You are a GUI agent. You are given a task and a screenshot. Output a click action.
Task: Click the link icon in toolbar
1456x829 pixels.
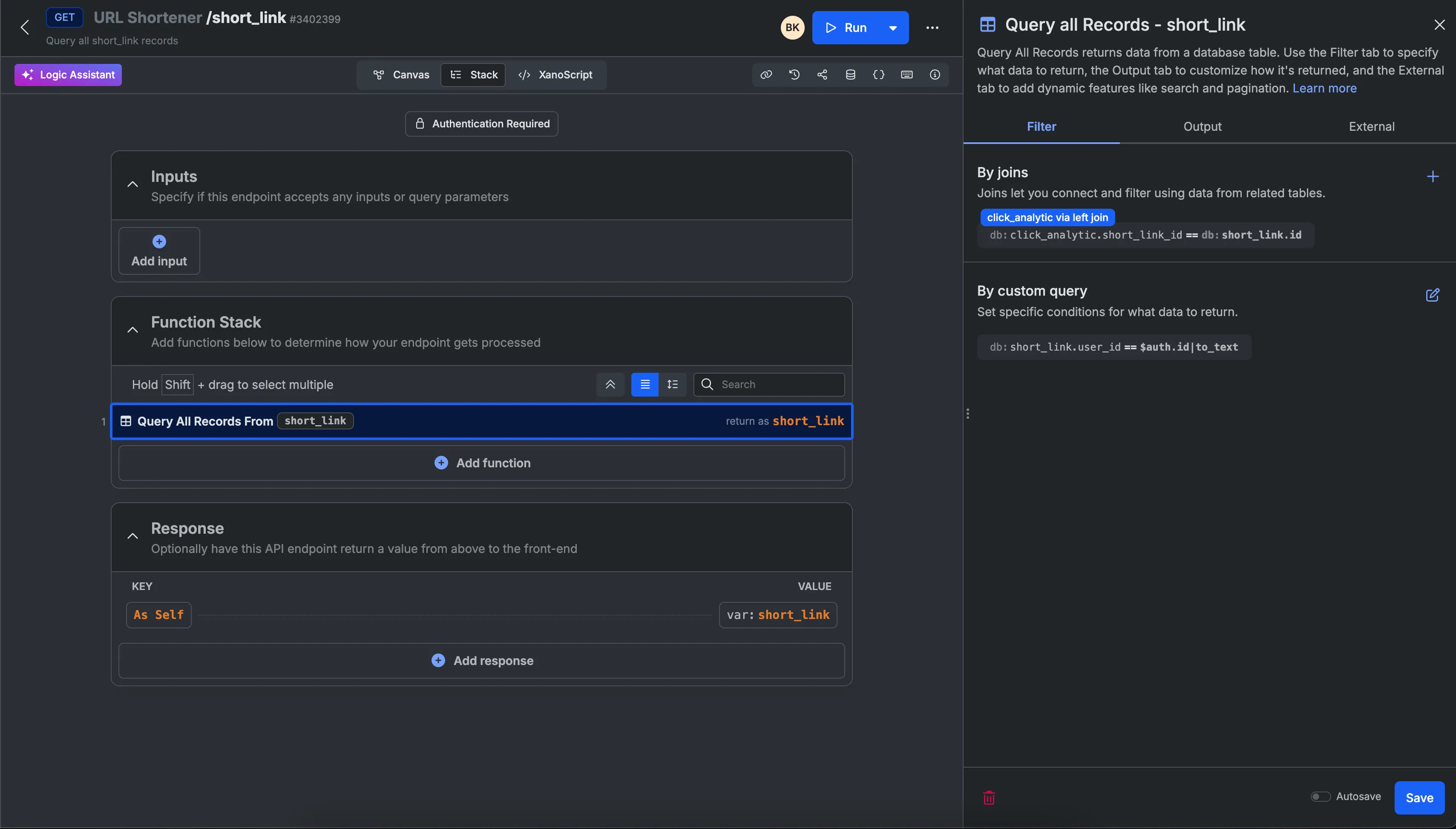[766, 75]
